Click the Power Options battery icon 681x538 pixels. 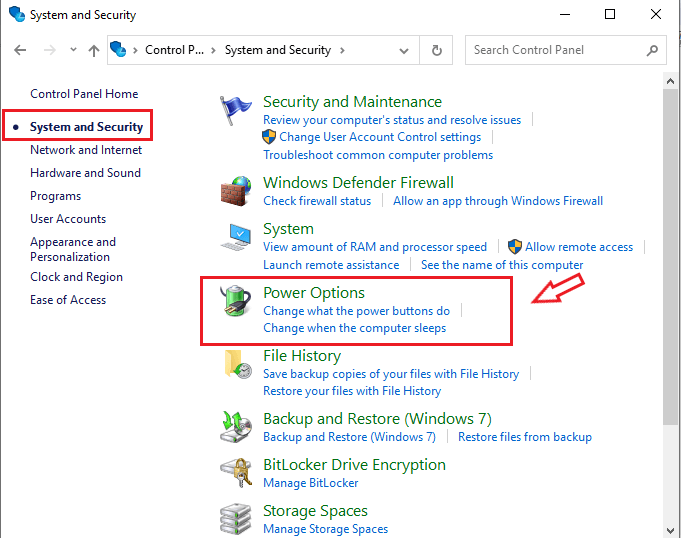(x=235, y=300)
